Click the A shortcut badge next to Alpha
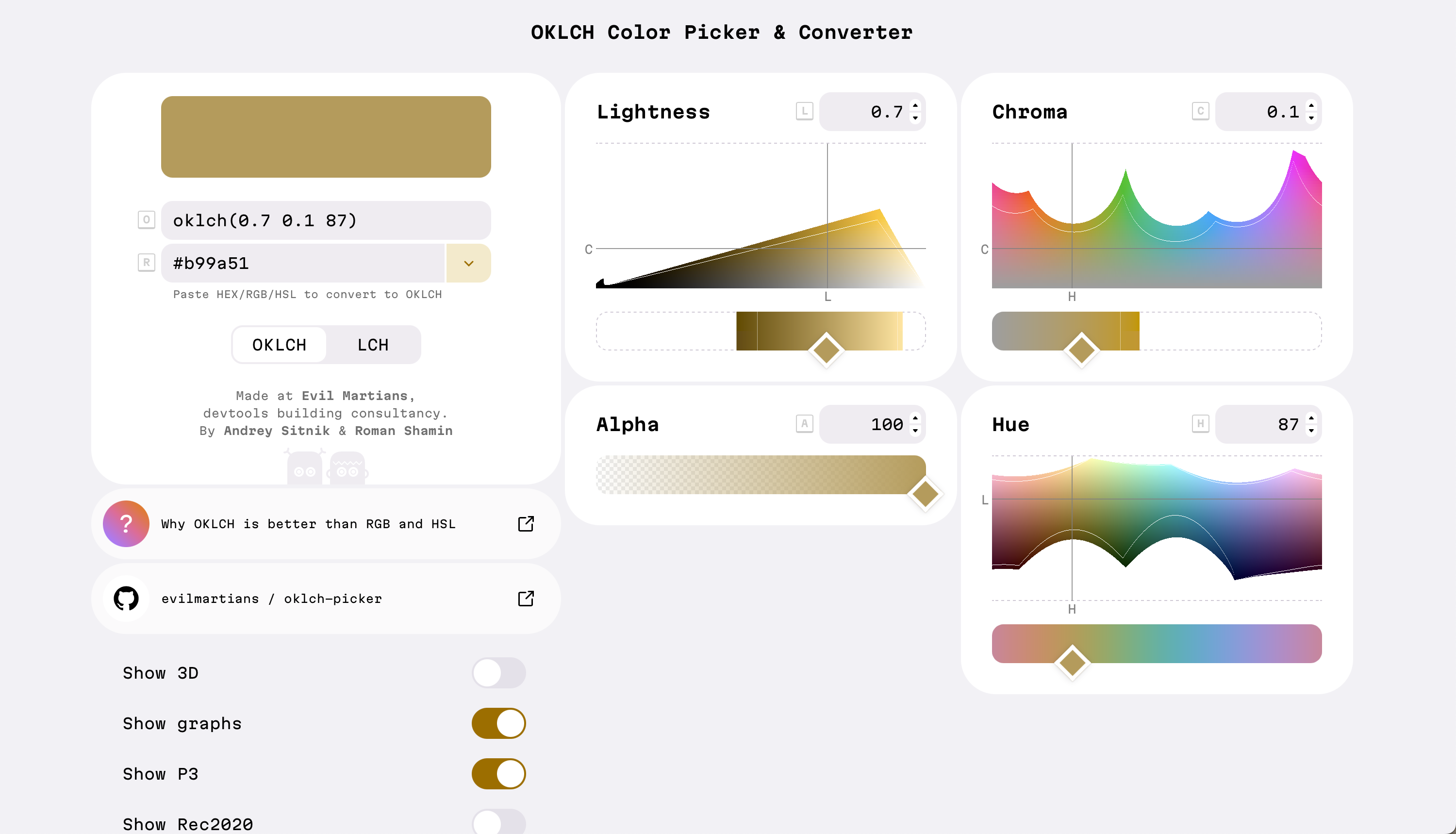The width and height of the screenshot is (1456, 834). pyautogui.click(x=804, y=424)
